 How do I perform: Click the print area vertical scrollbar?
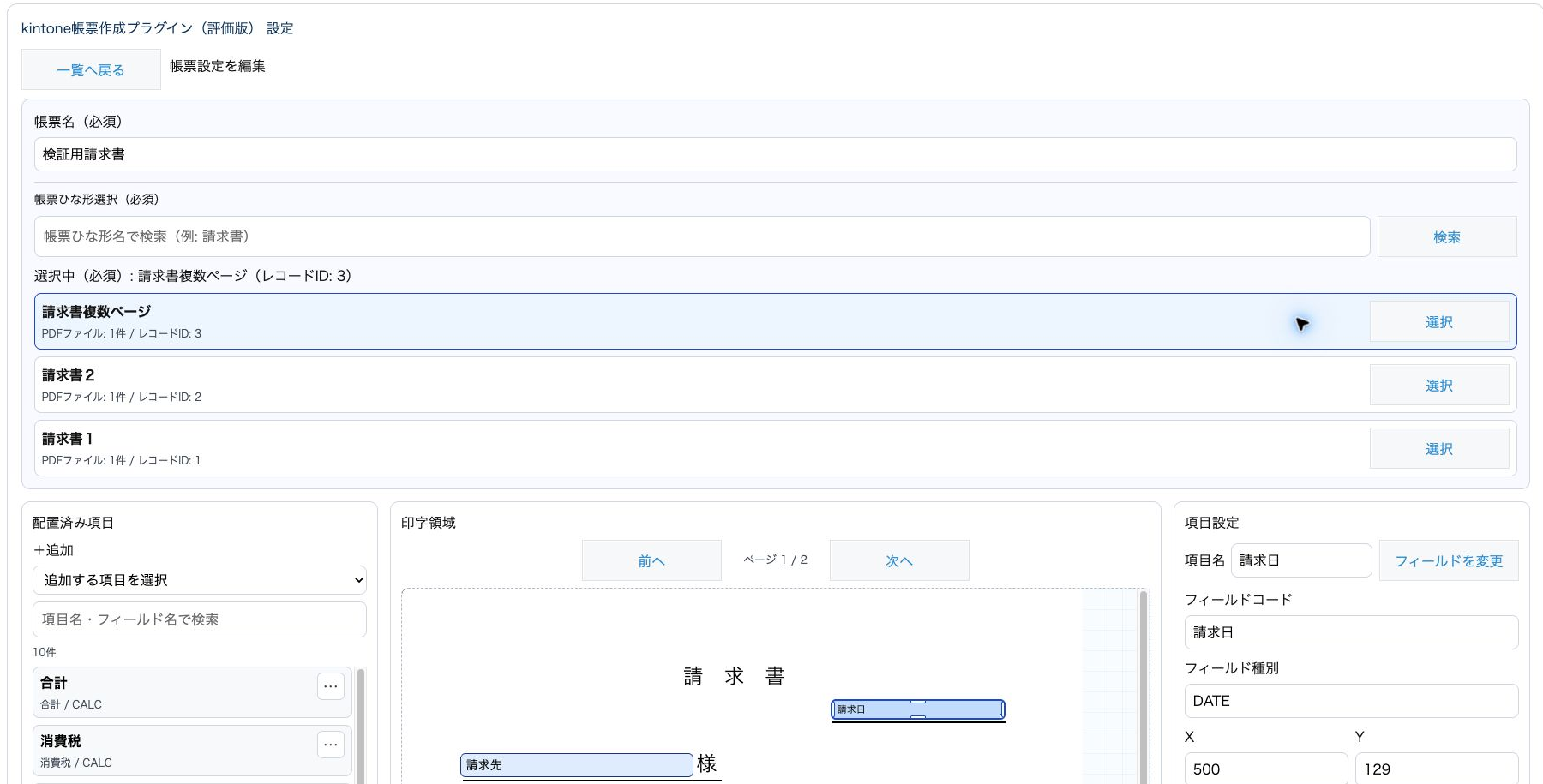(1144, 687)
